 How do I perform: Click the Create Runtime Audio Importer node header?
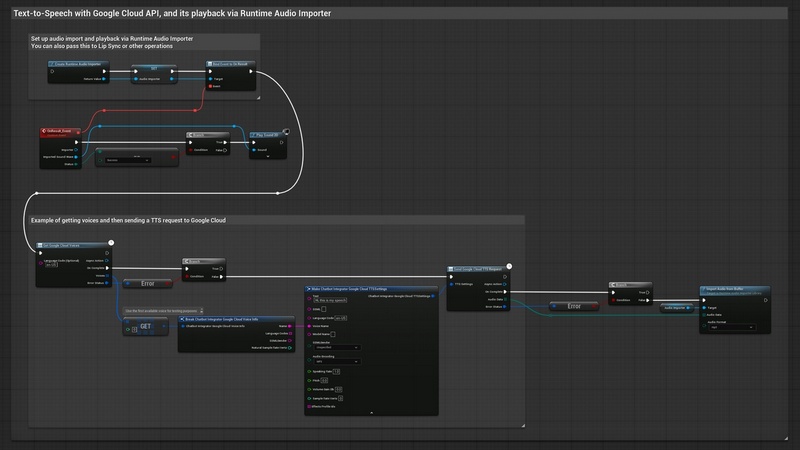[76, 62]
